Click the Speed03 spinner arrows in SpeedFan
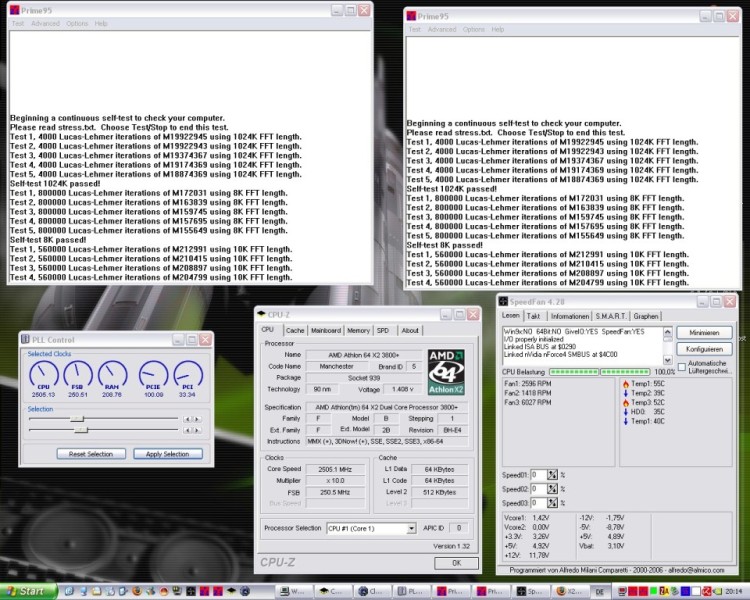750x600 pixels. [552, 503]
